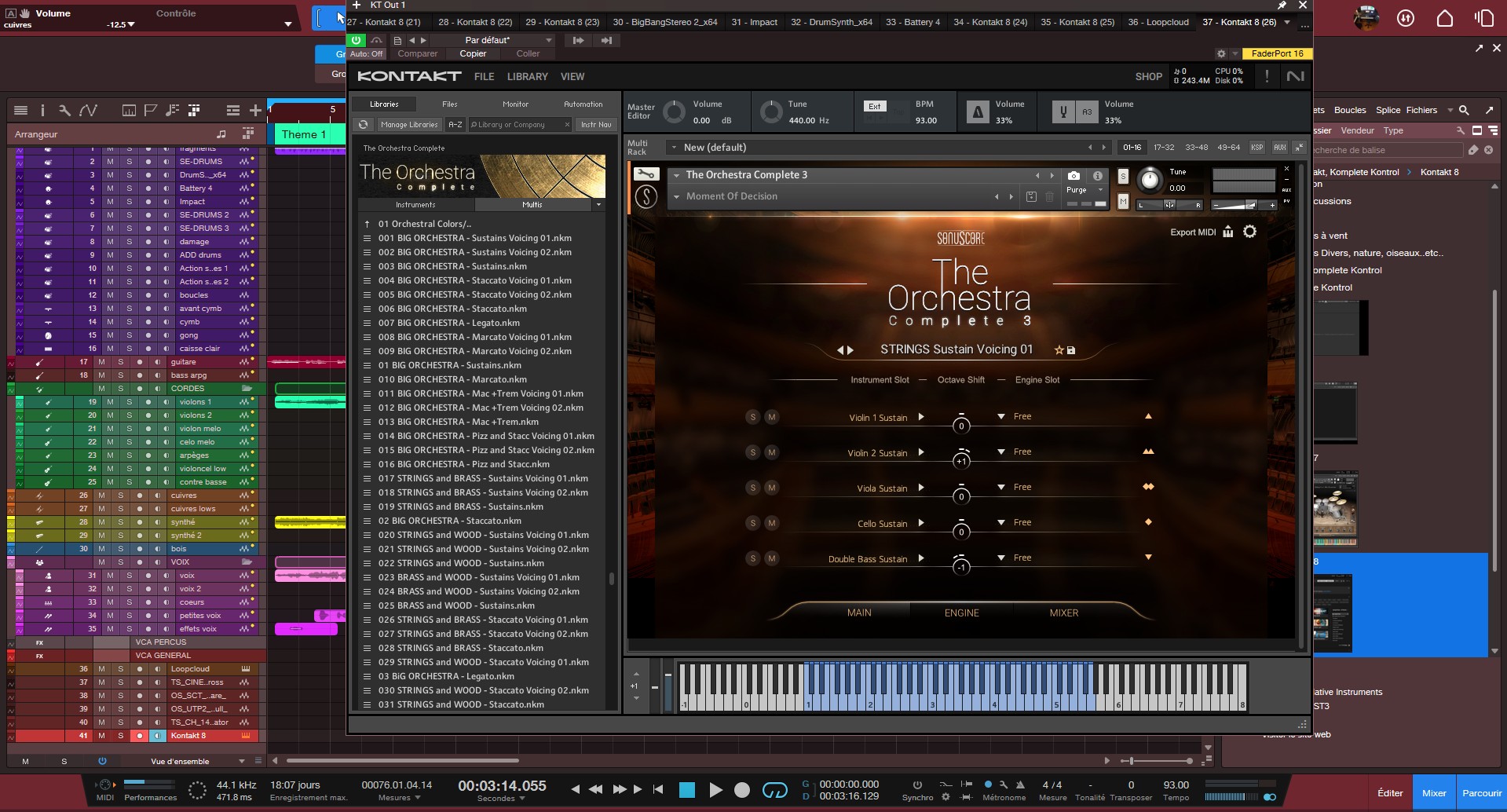
Task: Open the Orchestra settings gear icon
Action: [1249, 232]
